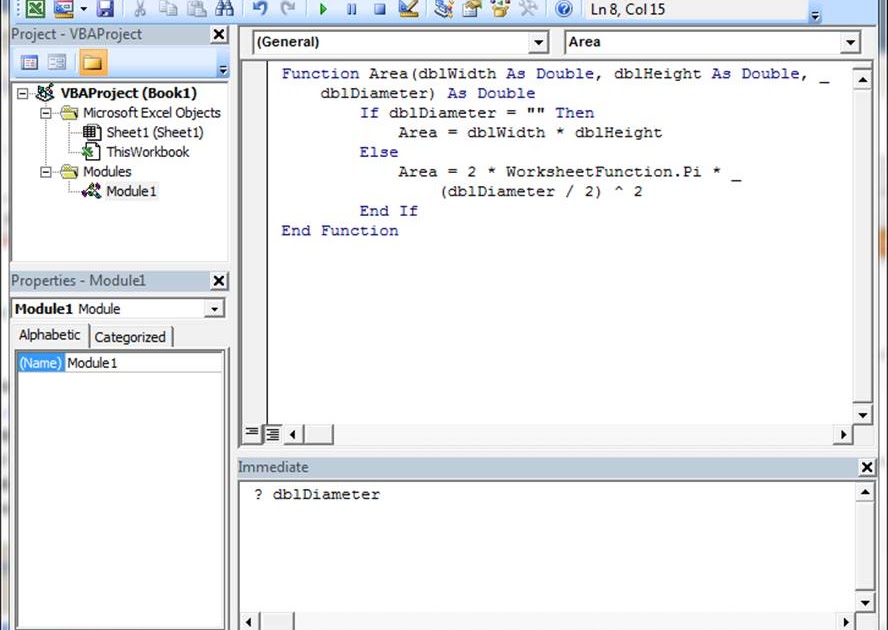This screenshot has width=888, height=630.
Task: Run the Sub/UserForm with green play icon
Action: tap(322, 9)
